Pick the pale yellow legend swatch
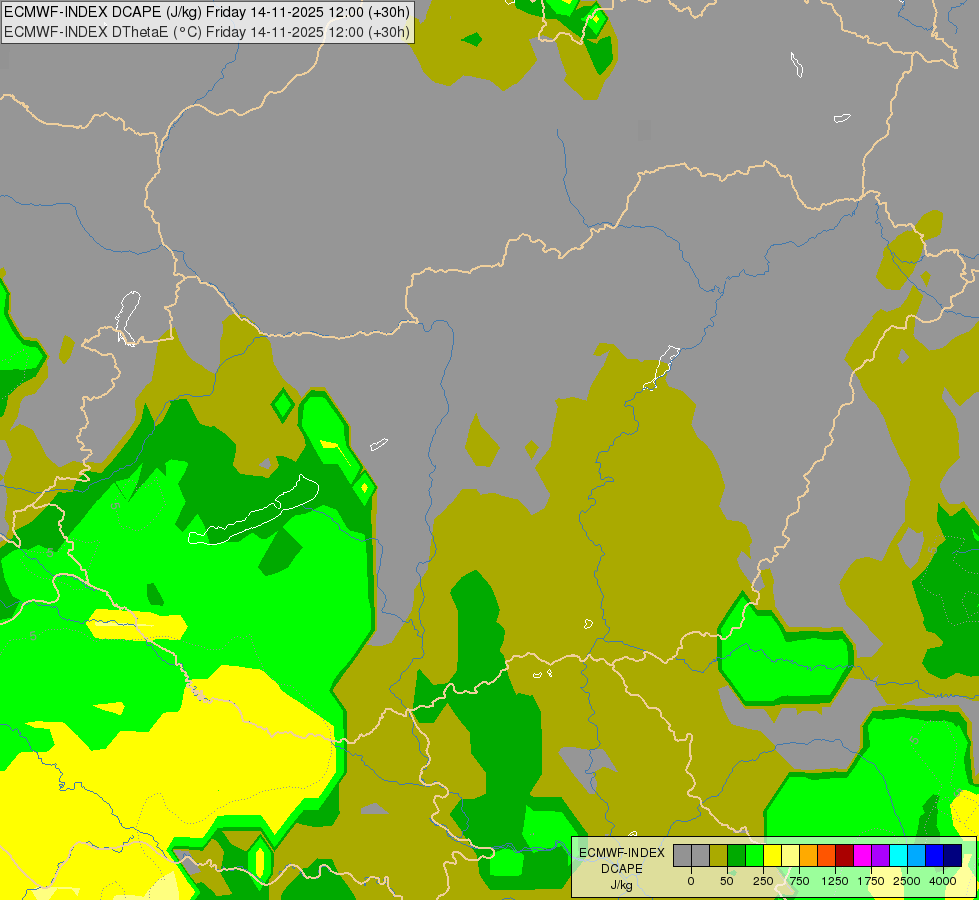979x900 pixels. click(x=790, y=855)
